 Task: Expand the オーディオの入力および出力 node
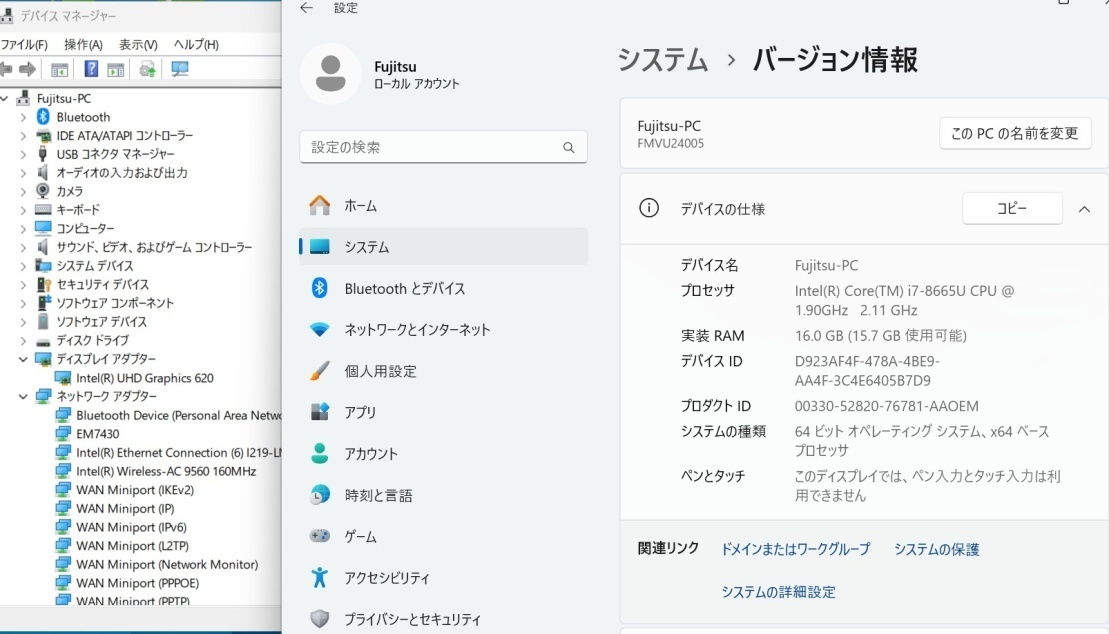(23, 173)
